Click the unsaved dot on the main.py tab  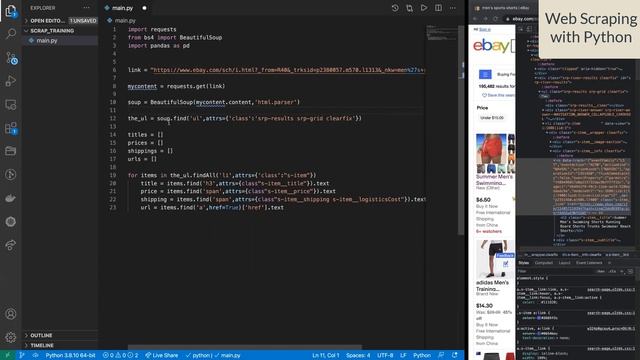pyautogui.click(x=144, y=8)
